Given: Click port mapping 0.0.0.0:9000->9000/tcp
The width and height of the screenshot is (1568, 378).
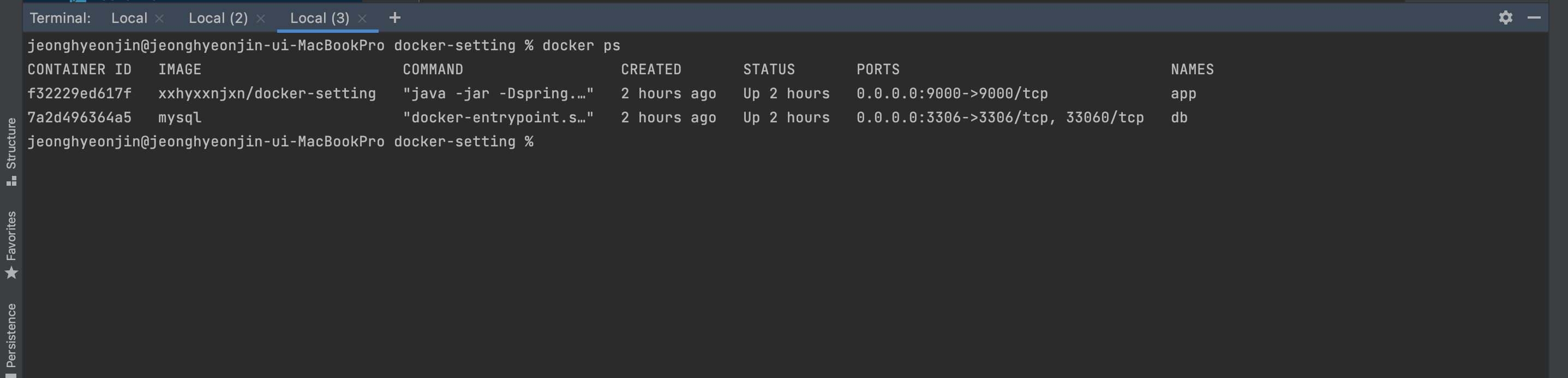Looking at the screenshot, I should pos(952,93).
